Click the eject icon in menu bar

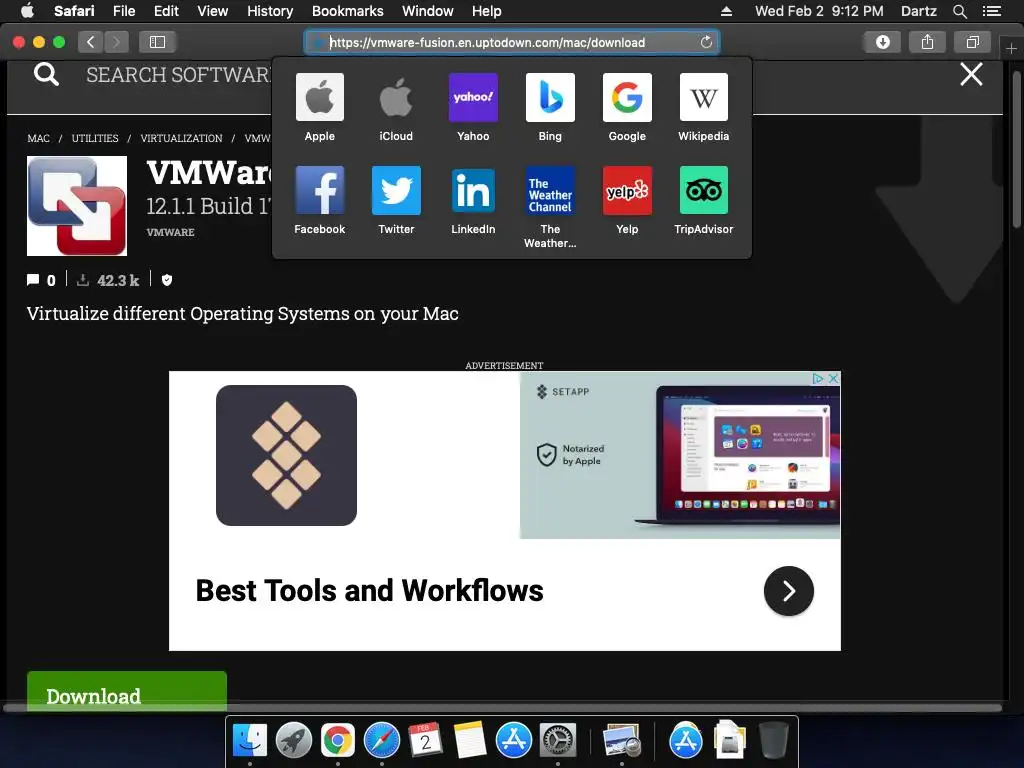click(x=726, y=11)
